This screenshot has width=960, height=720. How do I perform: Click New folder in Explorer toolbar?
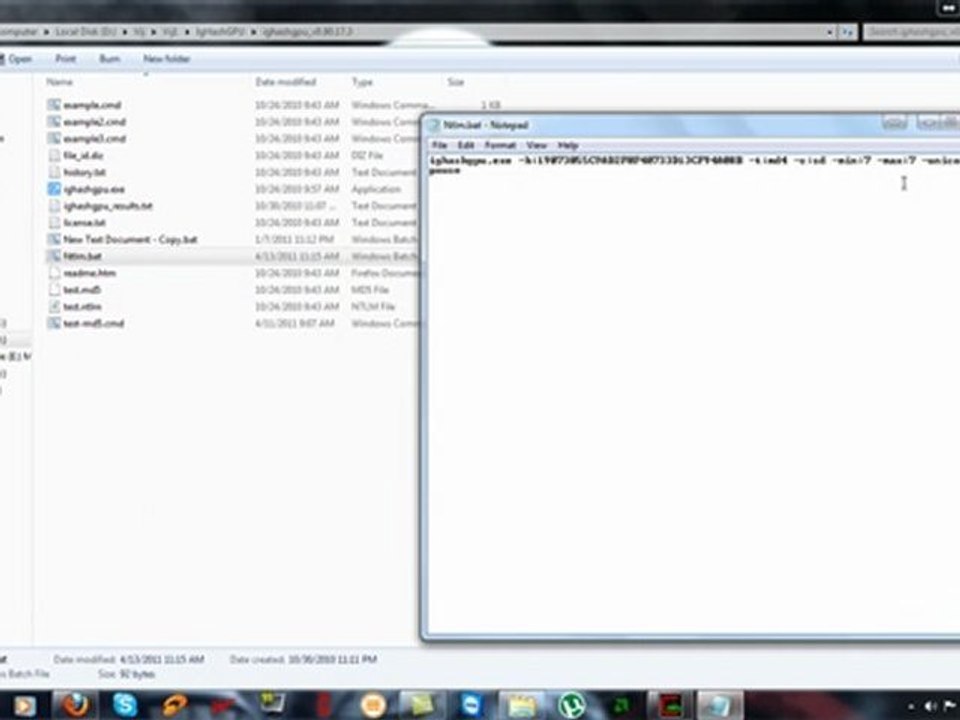pyautogui.click(x=167, y=59)
